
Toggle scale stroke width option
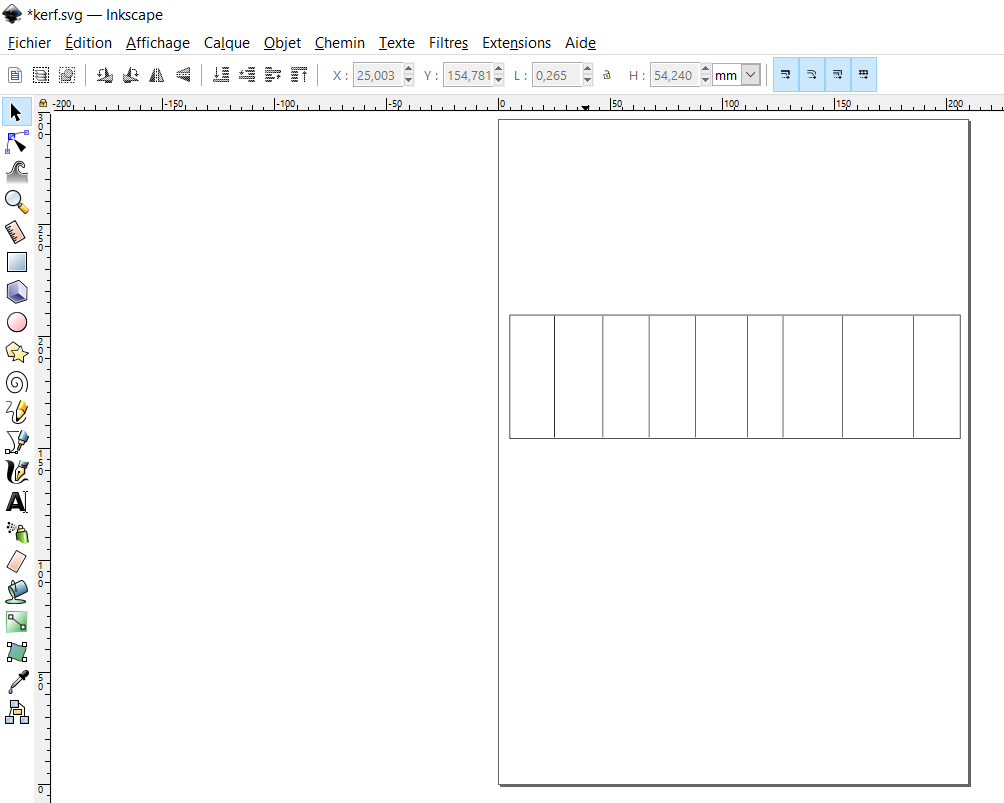pos(786,75)
